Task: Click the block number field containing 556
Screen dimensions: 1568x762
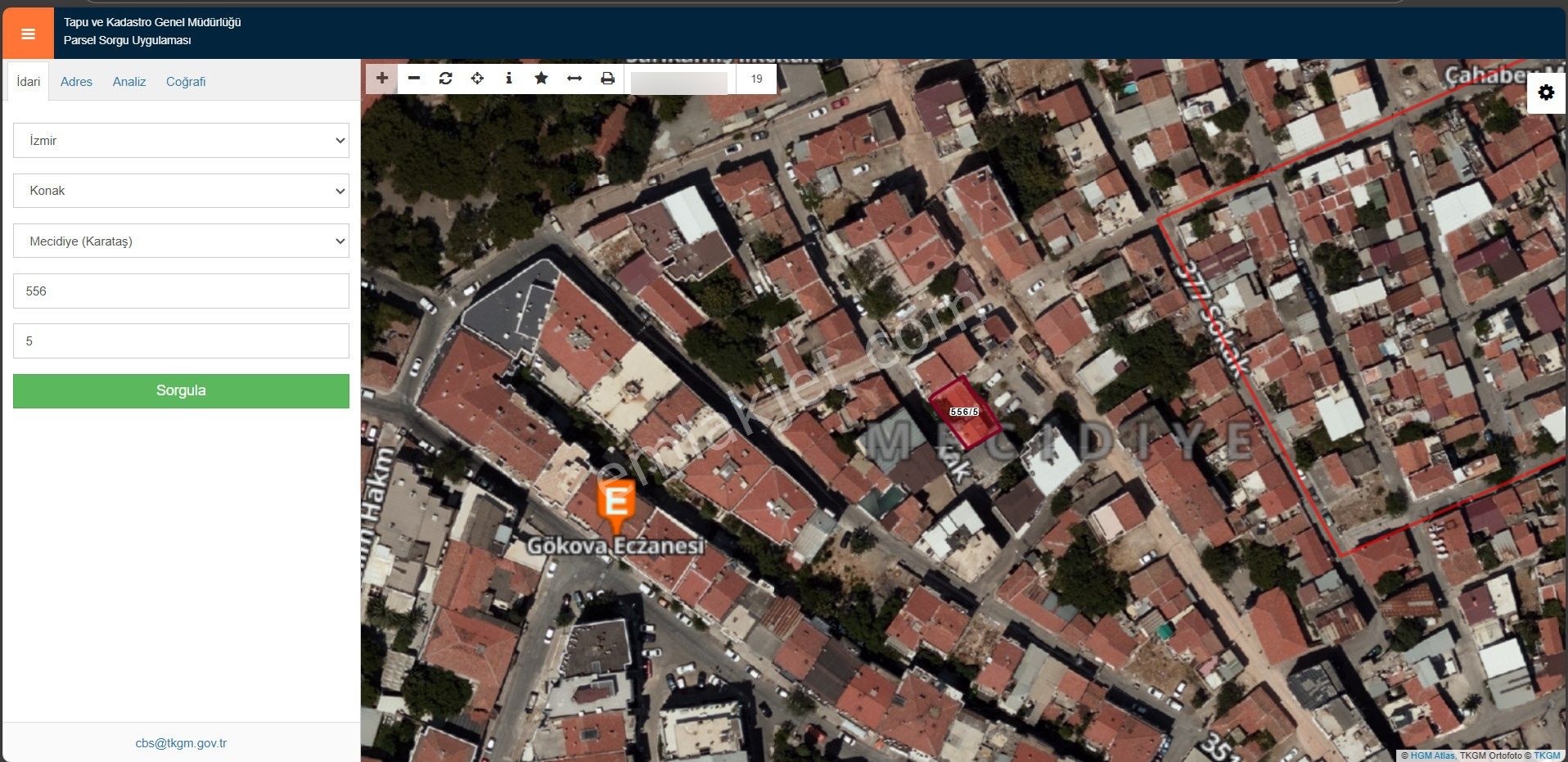Action: pyautogui.click(x=181, y=291)
